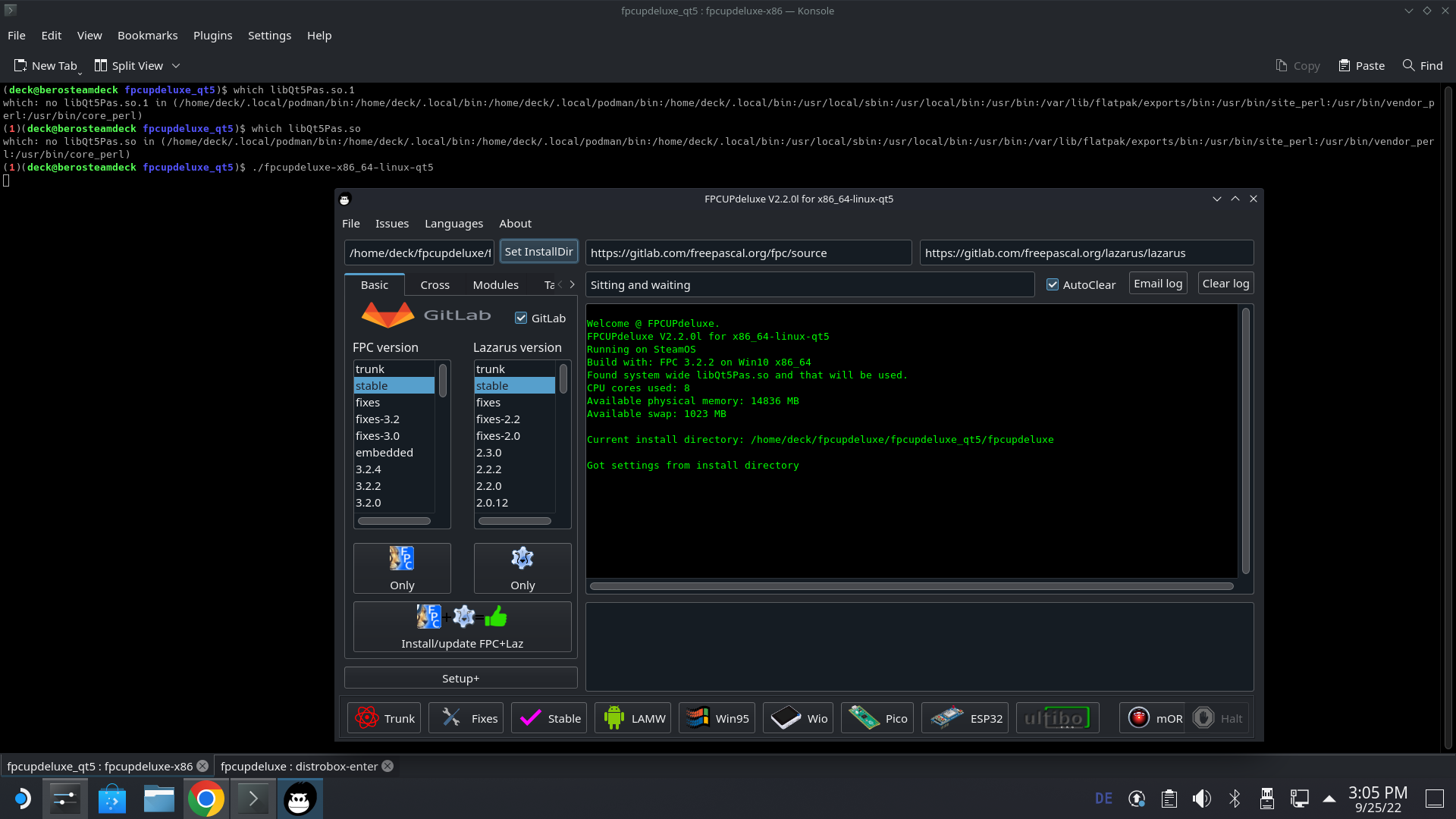Select fixes-3.2 in FPC version list
Image resolution: width=1456 pixels, height=819 pixels.
[378, 419]
